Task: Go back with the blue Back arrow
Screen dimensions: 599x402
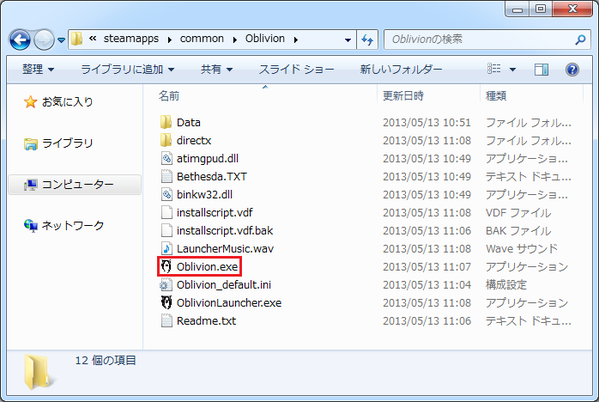Action: coord(20,39)
